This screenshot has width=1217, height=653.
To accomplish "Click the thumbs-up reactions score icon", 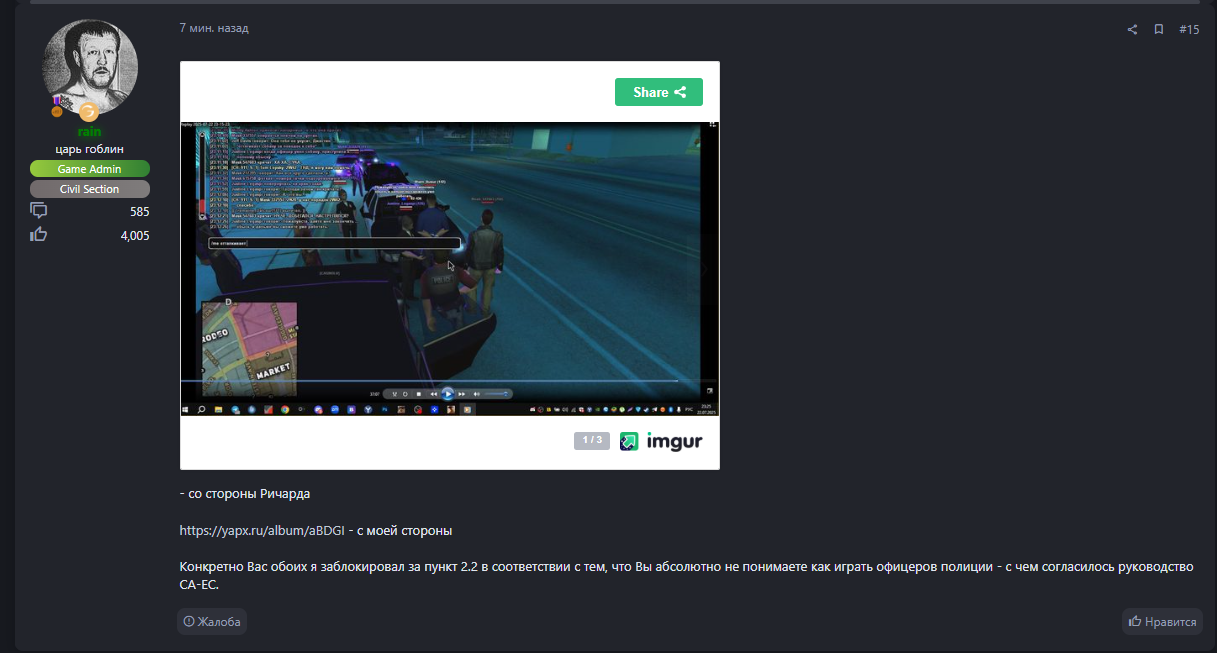I will (x=39, y=235).
